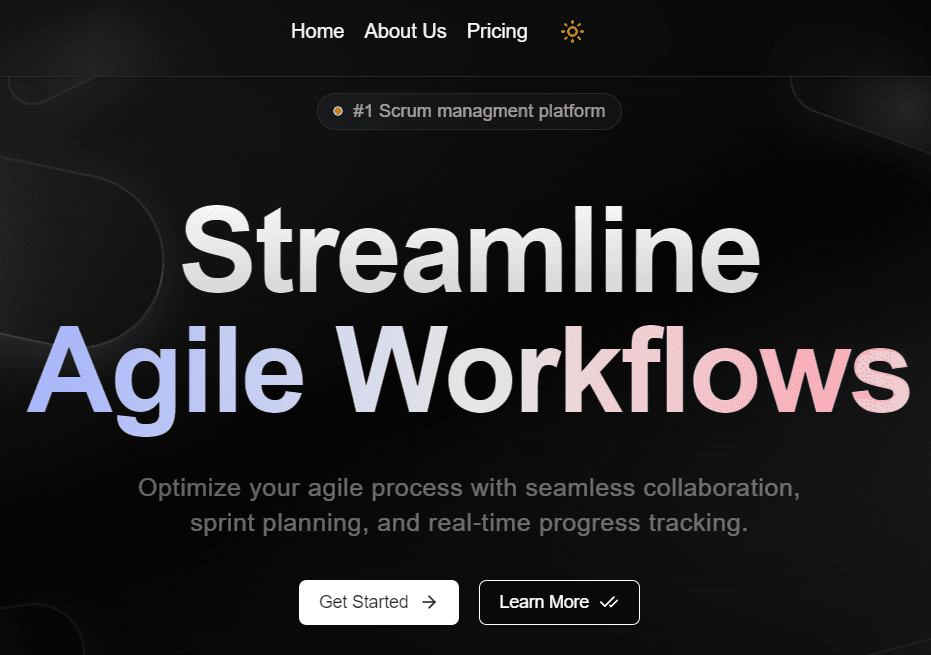Open the Home navigation link
This screenshot has height=655, width=931.
click(317, 32)
